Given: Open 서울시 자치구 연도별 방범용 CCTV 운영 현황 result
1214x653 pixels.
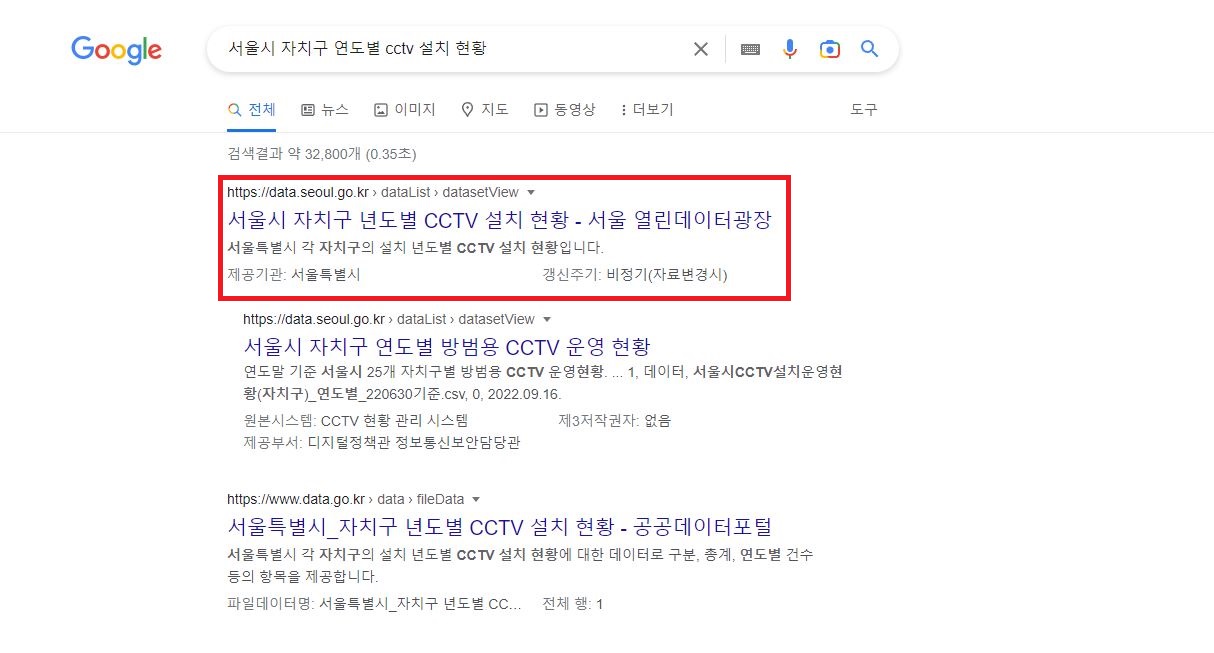Looking at the screenshot, I should tap(447, 347).
